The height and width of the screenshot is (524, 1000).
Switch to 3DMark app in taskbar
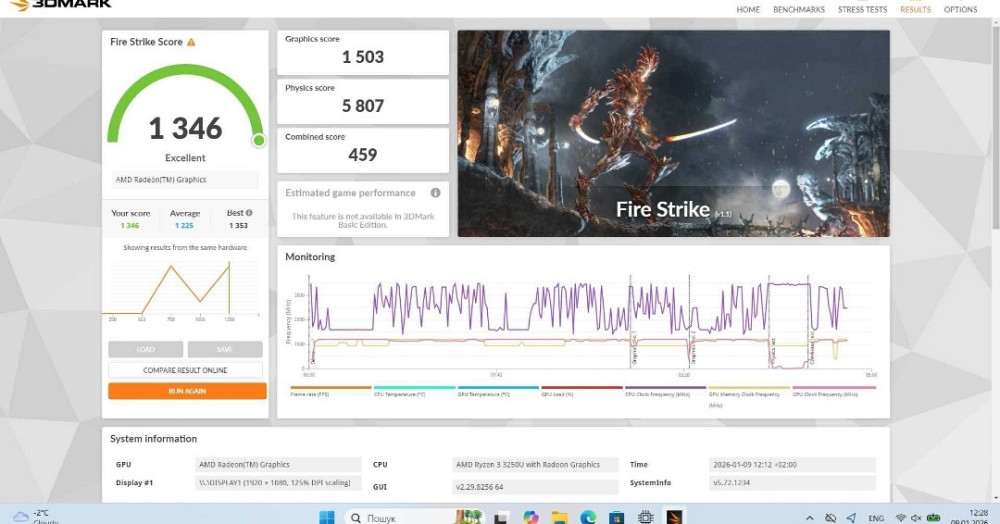click(675, 517)
